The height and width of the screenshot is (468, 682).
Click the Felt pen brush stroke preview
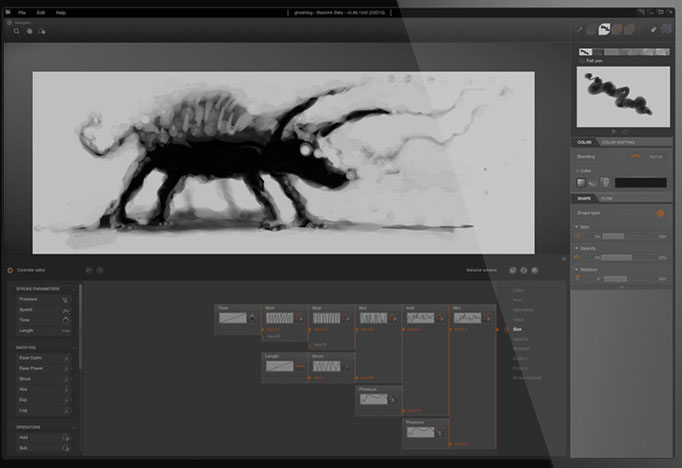(x=623, y=97)
